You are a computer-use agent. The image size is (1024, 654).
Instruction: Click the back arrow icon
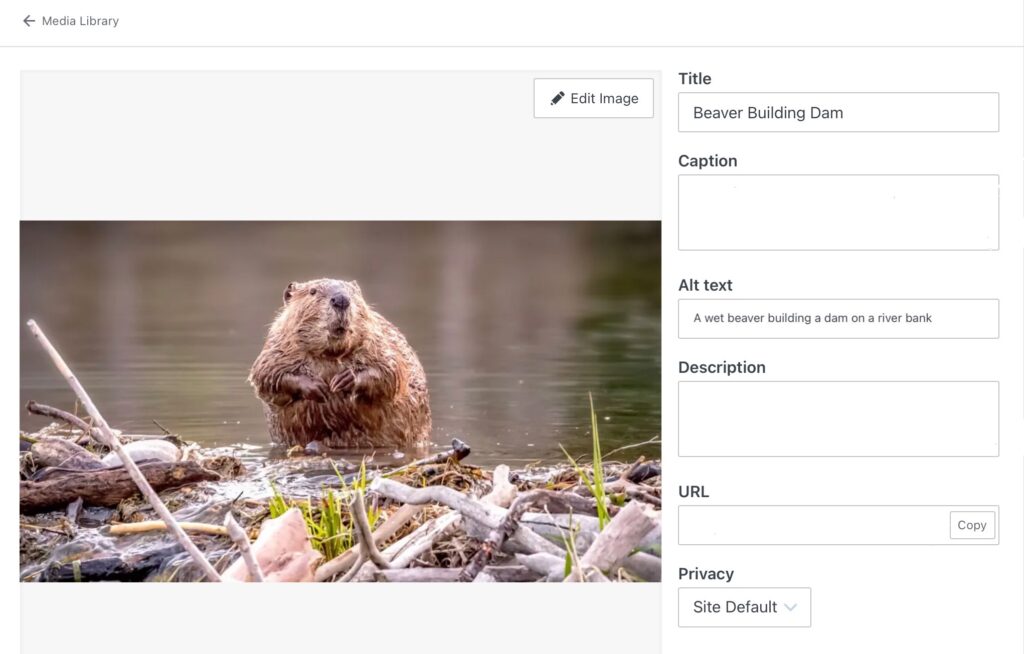29,21
